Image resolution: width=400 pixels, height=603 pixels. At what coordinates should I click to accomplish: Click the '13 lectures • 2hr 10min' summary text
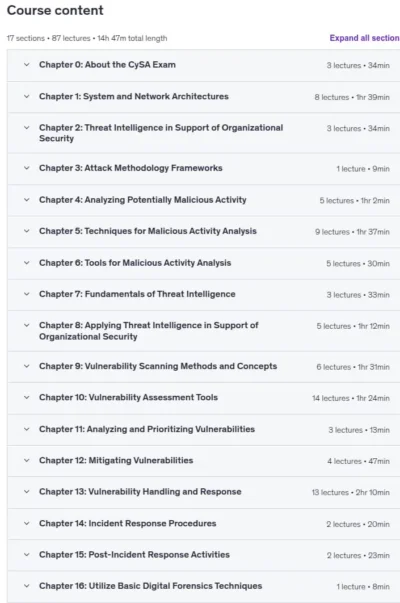coord(351,493)
